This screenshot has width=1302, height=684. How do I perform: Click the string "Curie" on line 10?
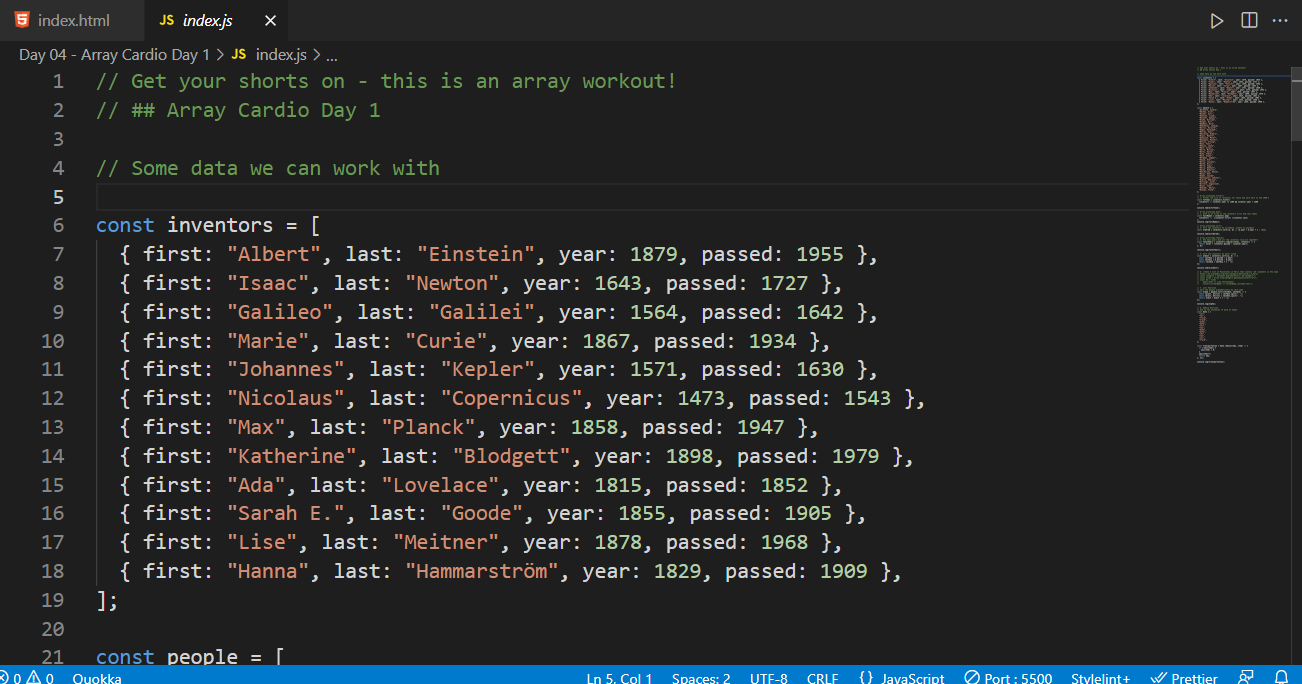[446, 341]
